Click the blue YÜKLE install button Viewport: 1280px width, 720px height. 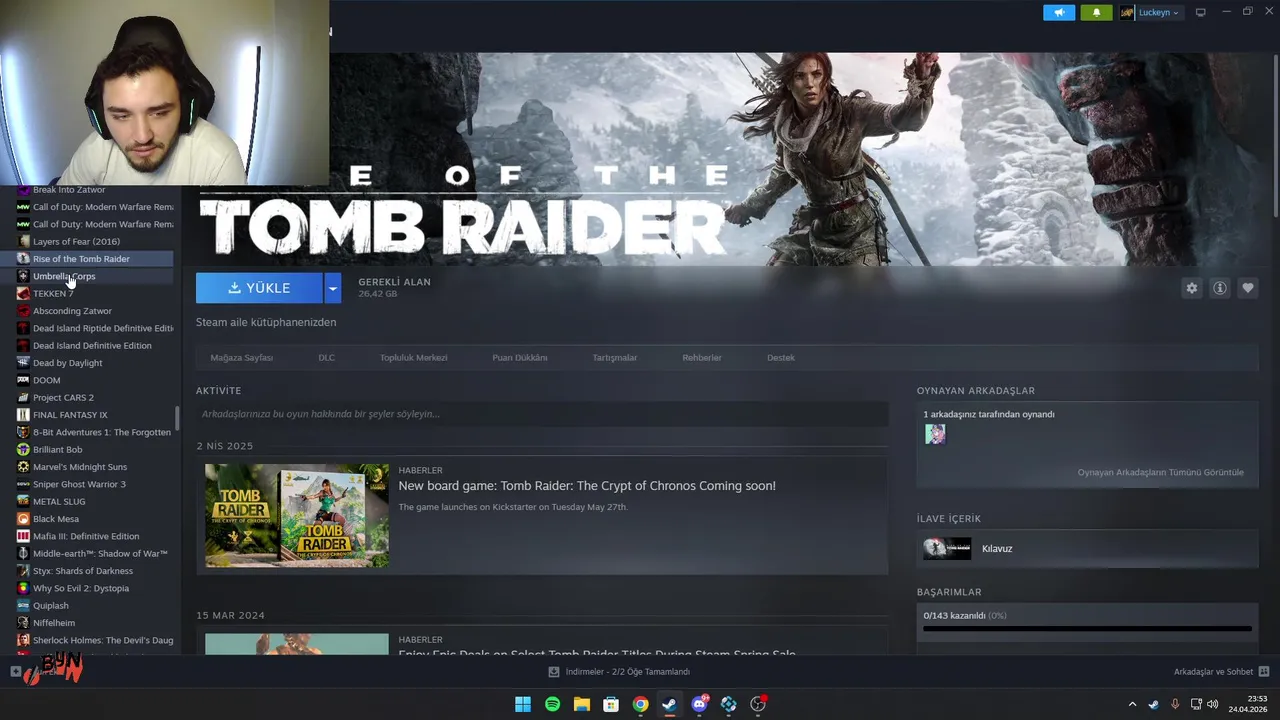(259, 288)
